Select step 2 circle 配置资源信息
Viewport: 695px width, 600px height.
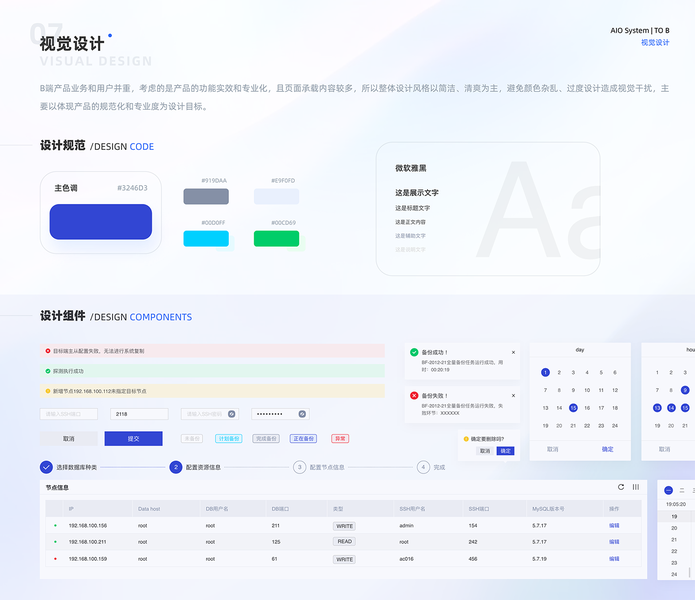[176, 467]
